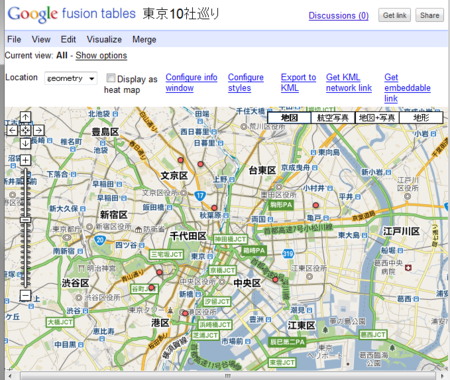Switch to 地図+写真 hybrid view
Screen dimensions: 450x380
(377, 118)
